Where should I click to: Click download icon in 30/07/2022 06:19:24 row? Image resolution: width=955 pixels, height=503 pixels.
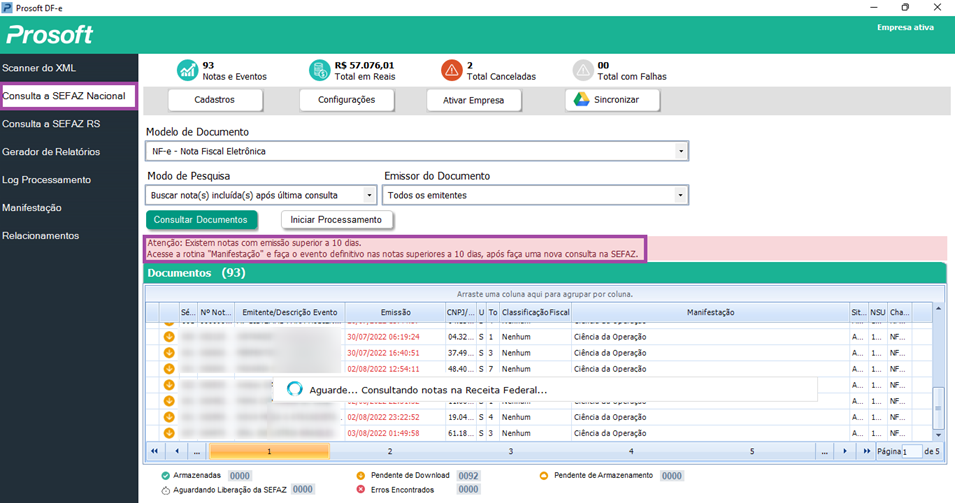pyautogui.click(x=169, y=336)
